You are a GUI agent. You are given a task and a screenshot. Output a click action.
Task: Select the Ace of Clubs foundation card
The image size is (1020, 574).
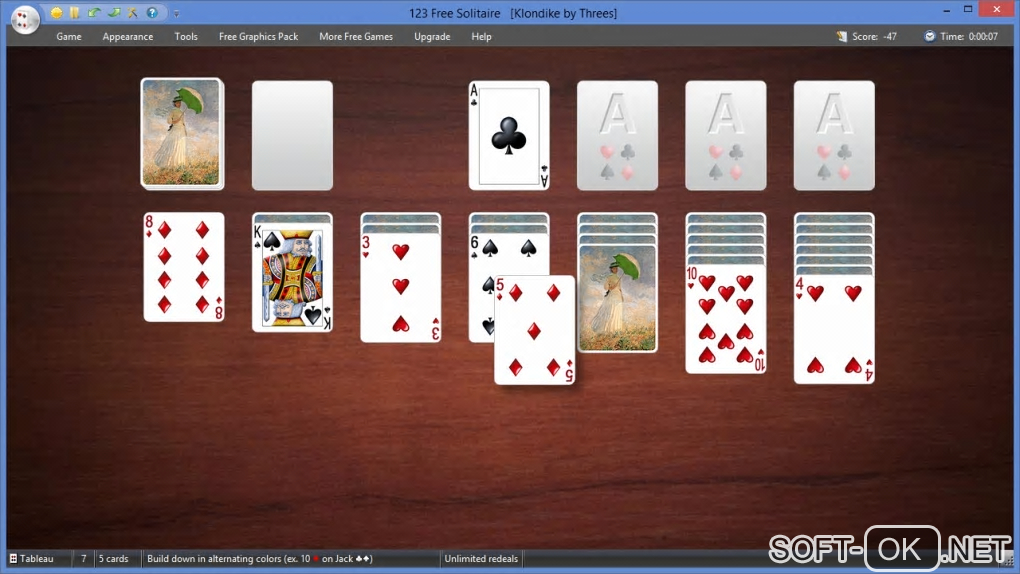(x=509, y=135)
